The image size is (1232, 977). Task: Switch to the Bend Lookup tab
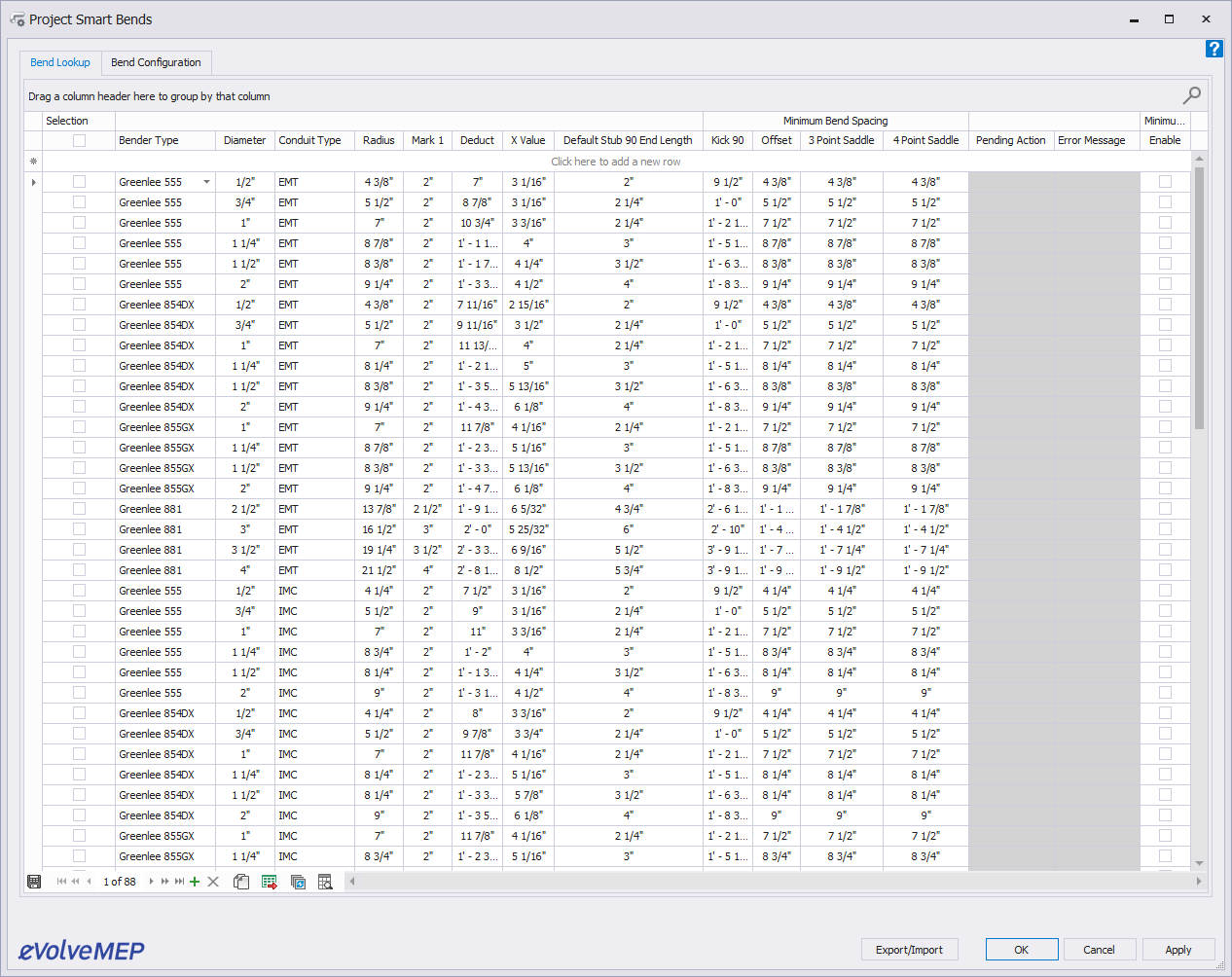click(60, 62)
